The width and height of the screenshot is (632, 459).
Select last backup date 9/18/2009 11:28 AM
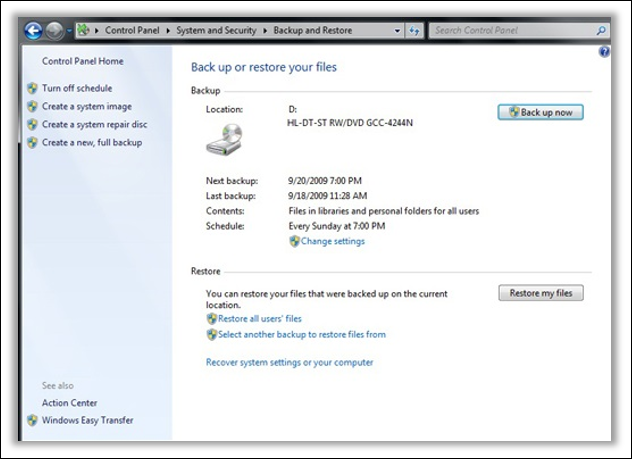coord(327,196)
